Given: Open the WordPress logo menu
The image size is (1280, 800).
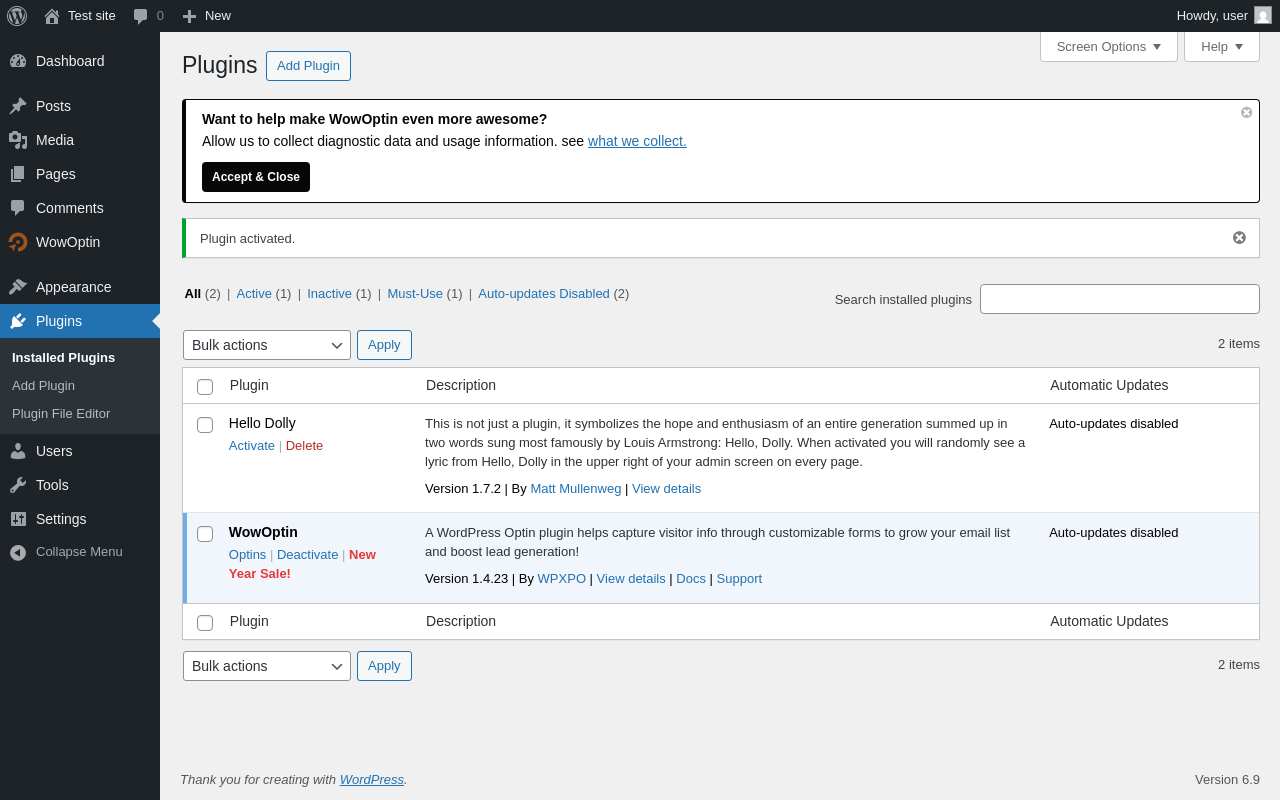Looking at the screenshot, I should [17, 16].
